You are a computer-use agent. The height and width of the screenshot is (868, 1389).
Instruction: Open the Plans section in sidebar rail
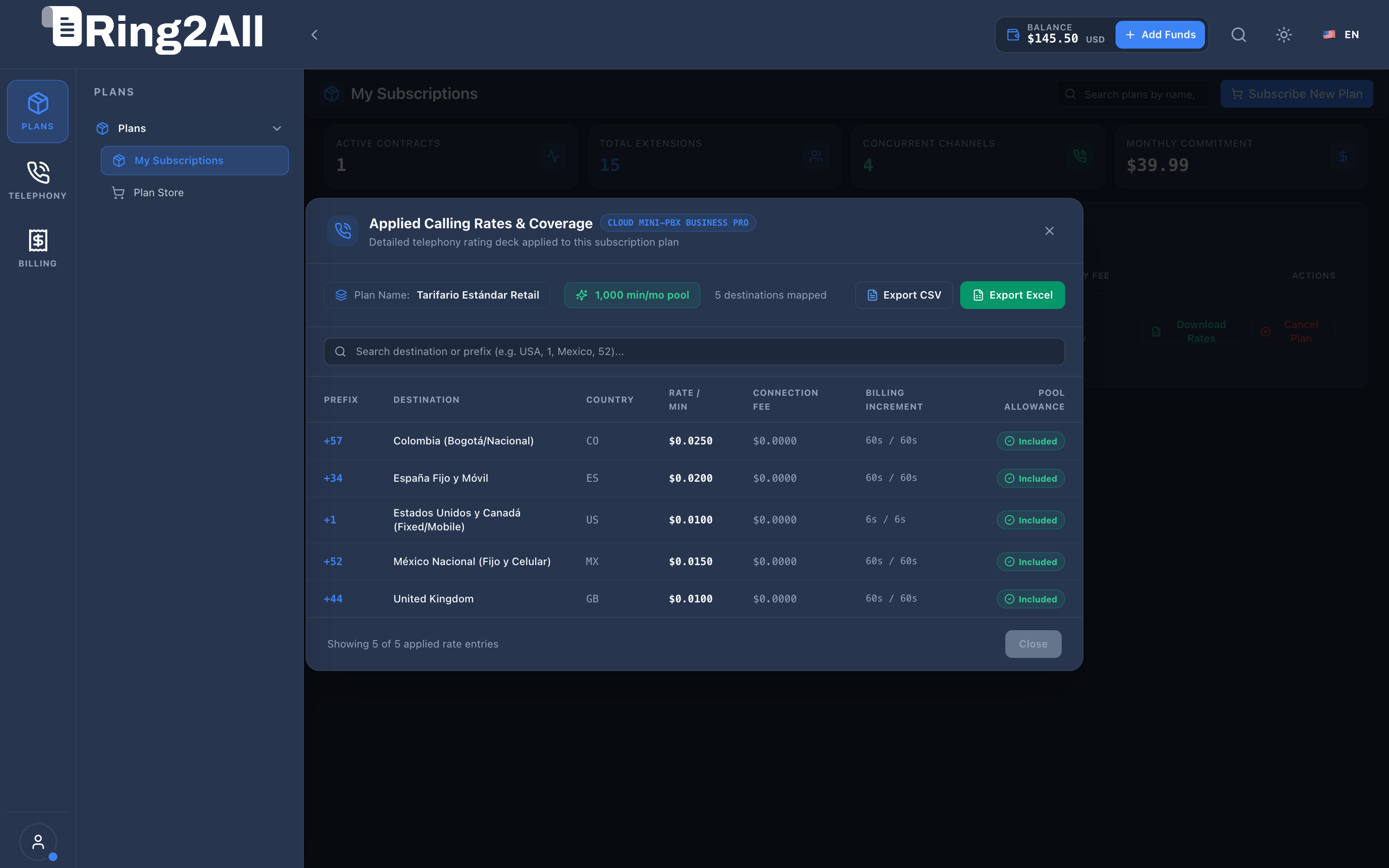37,112
